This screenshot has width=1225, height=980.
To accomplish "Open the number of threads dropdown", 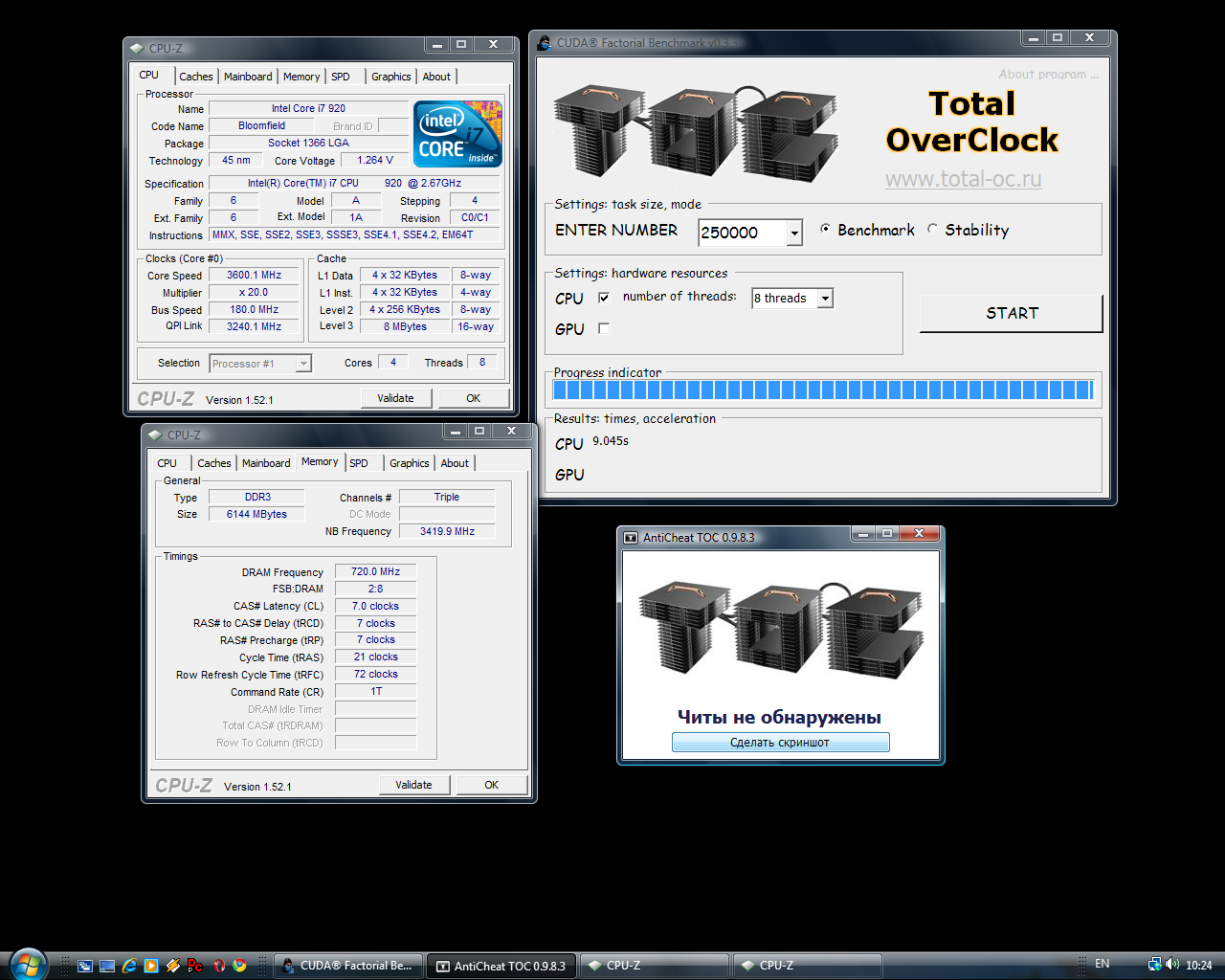I will 825,298.
